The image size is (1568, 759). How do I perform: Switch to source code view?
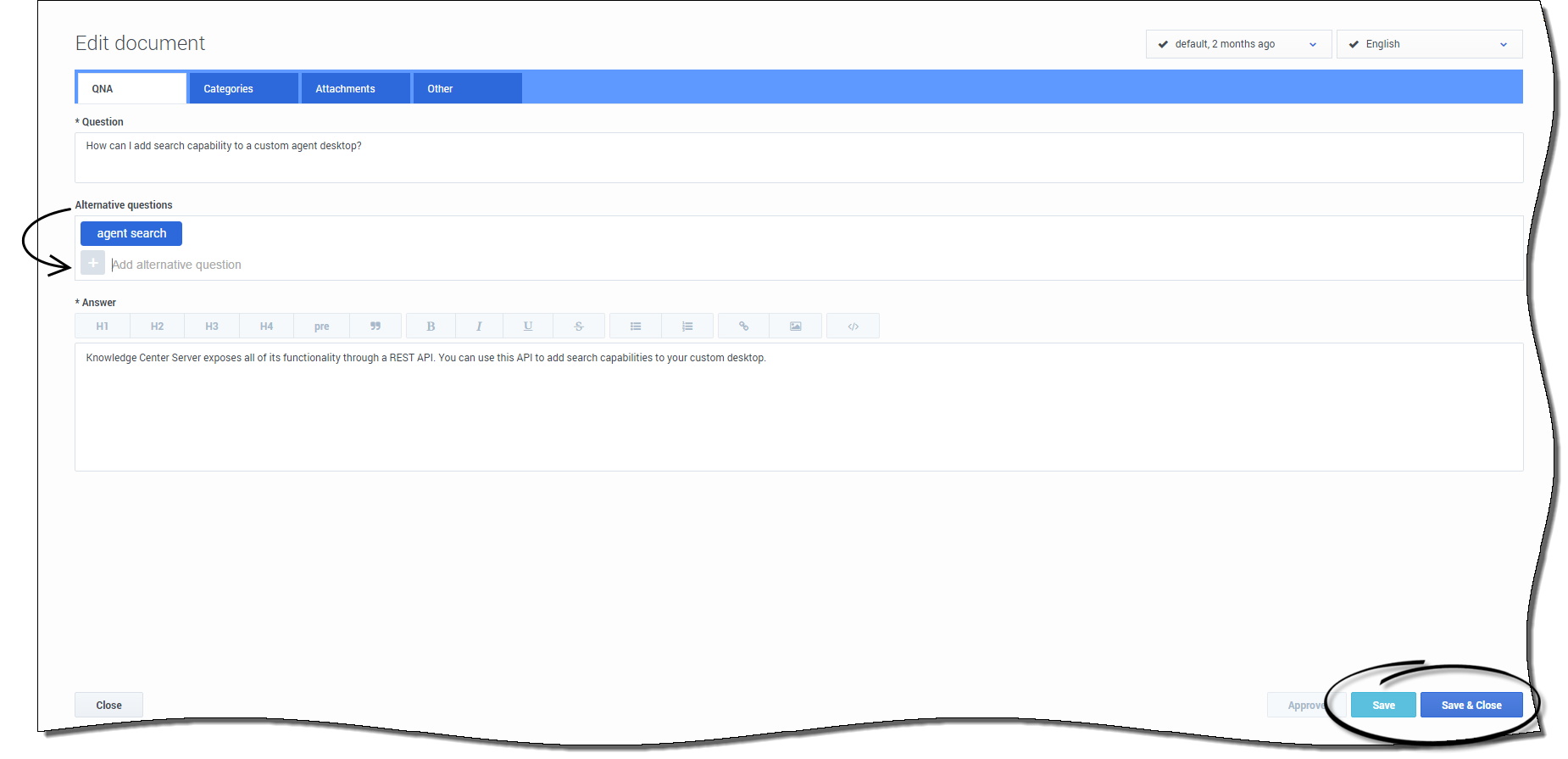click(x=853, y=326)
